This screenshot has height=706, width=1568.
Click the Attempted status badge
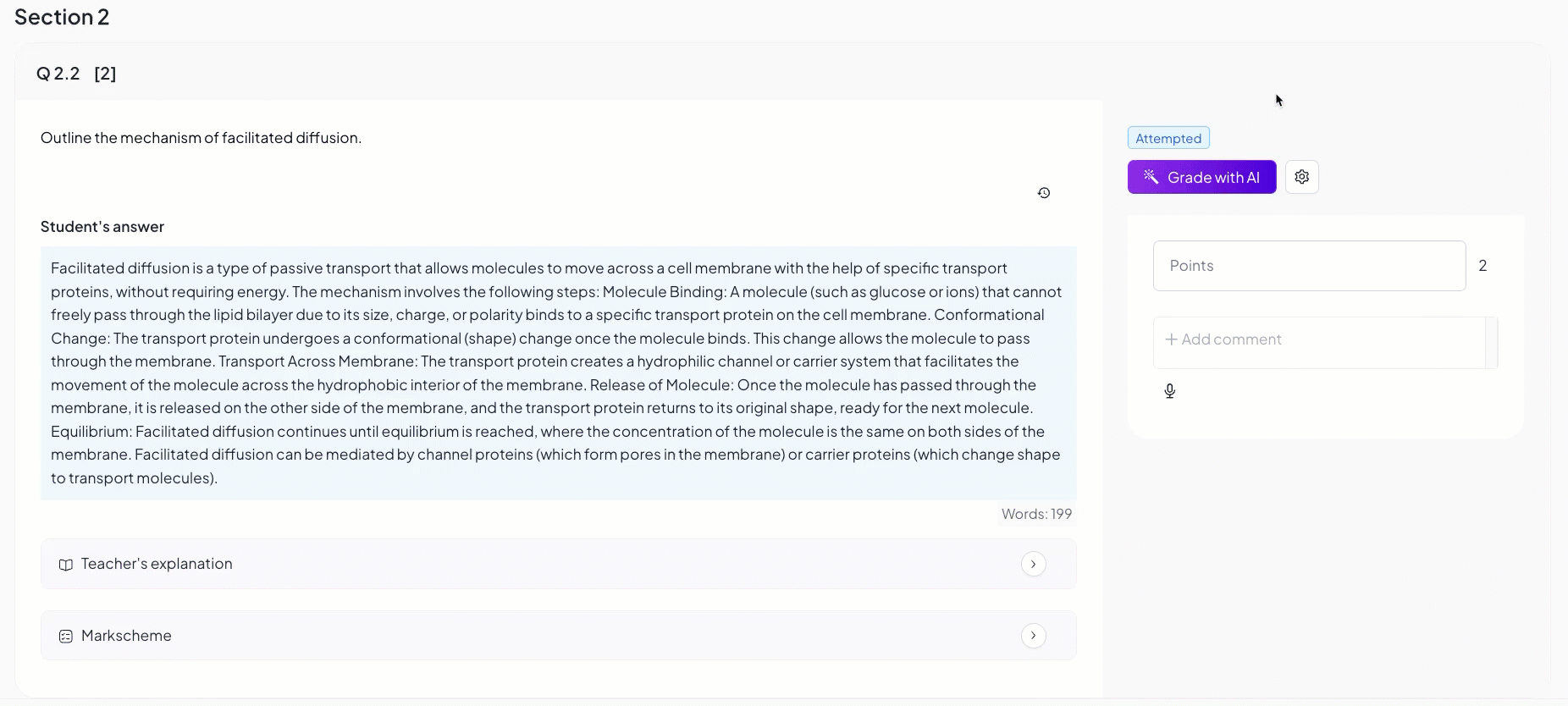[x=1168, y=138]
